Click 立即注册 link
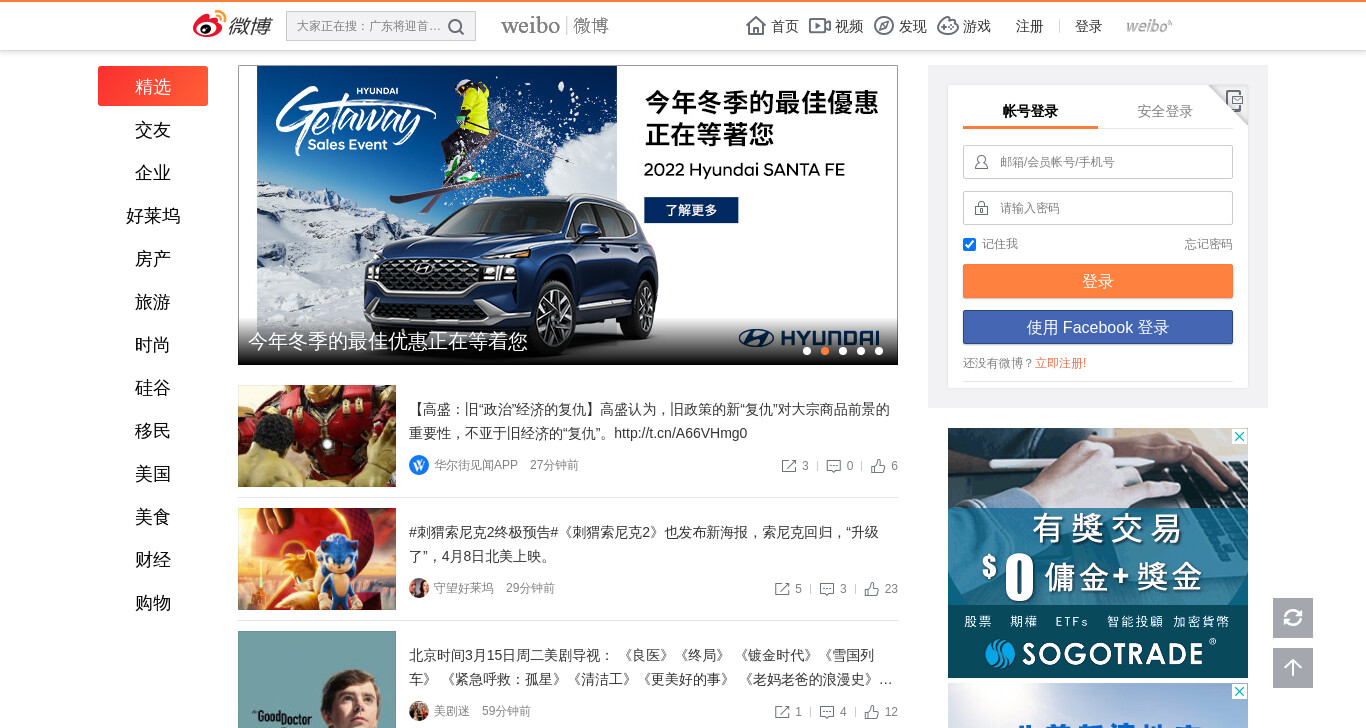The image size is (1366, 728). coord(1060,363)
